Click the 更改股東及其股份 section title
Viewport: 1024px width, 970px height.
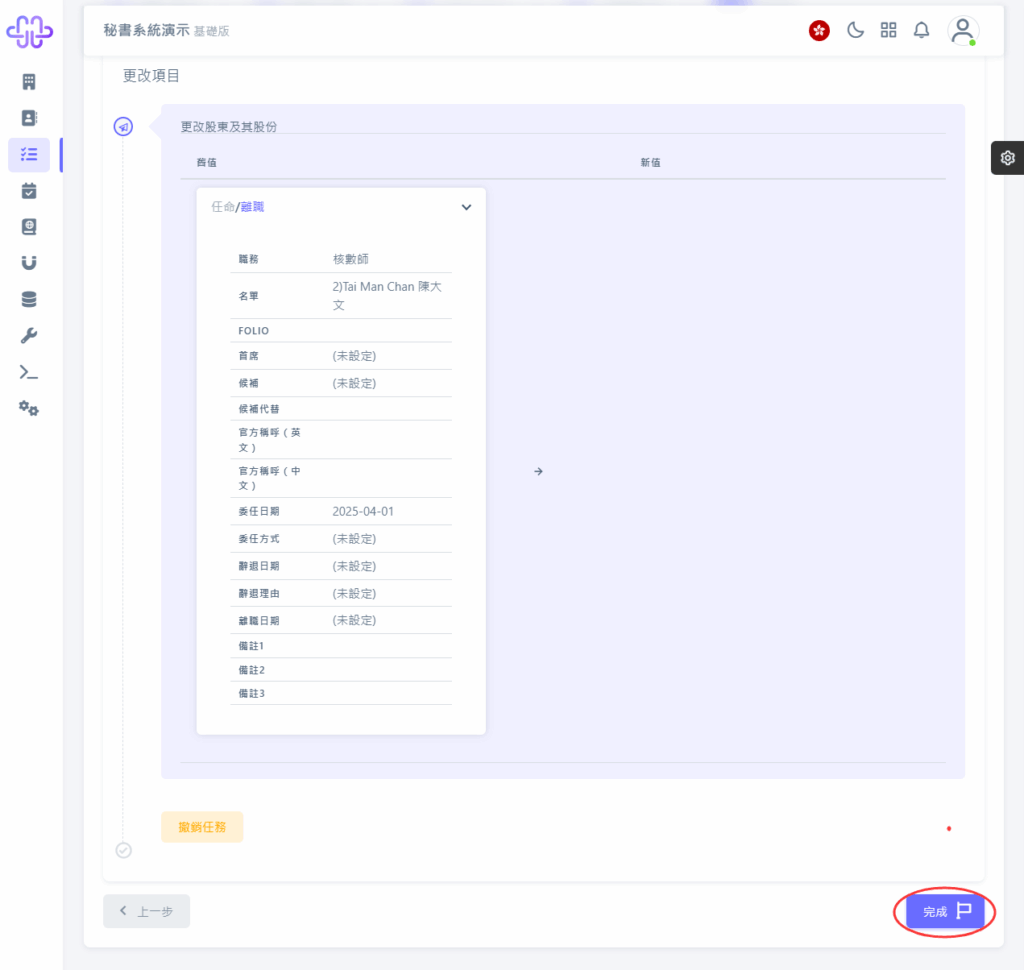[x=229, y=127]
